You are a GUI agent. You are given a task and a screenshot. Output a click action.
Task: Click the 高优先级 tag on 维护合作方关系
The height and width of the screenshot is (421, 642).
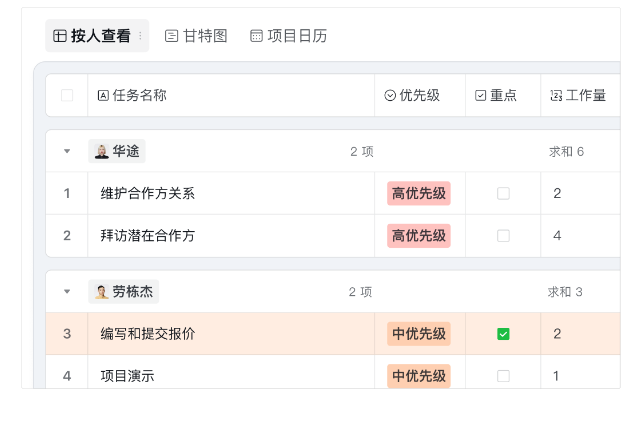419,193
